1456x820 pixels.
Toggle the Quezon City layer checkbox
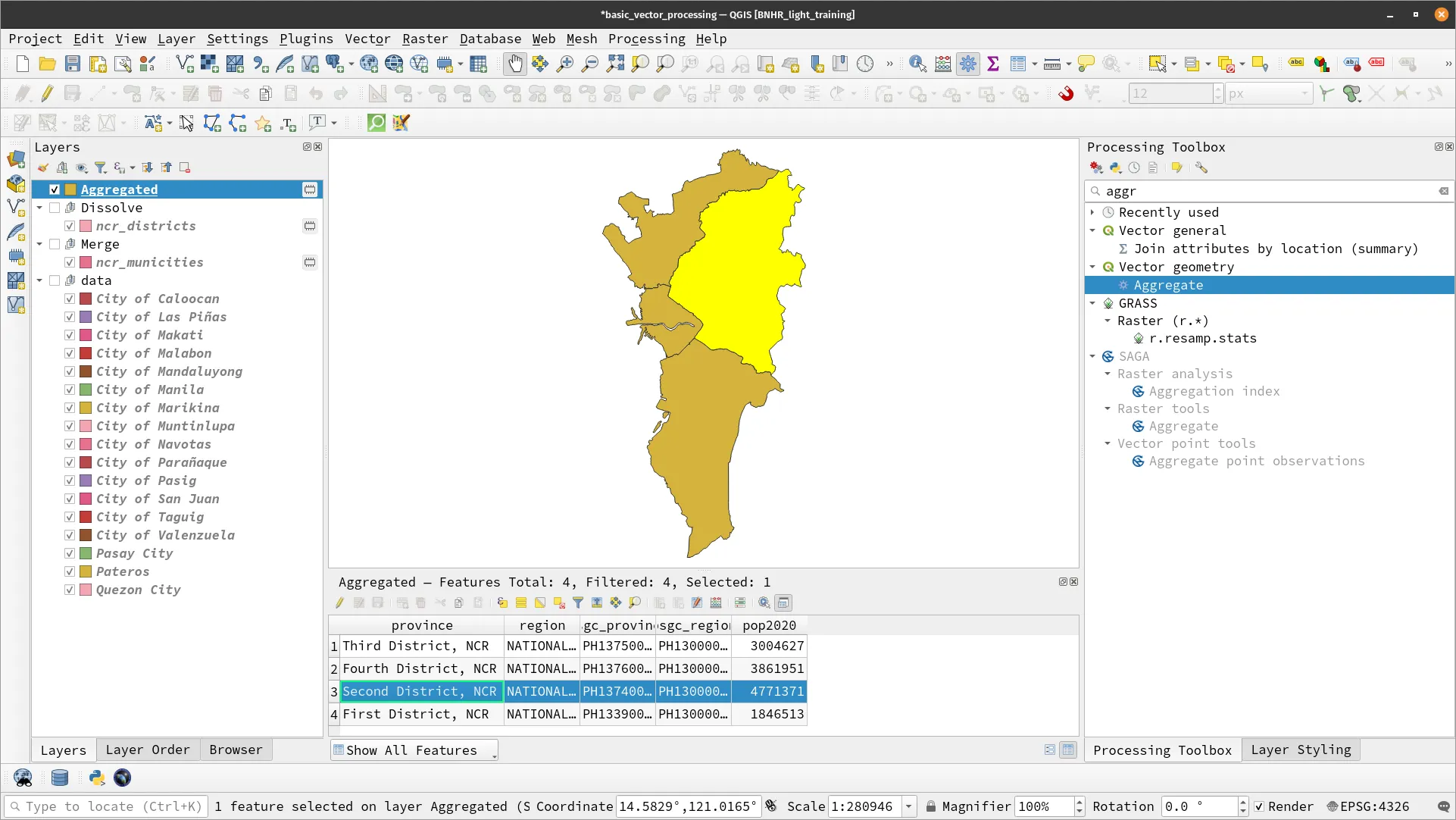click(70, 590)
